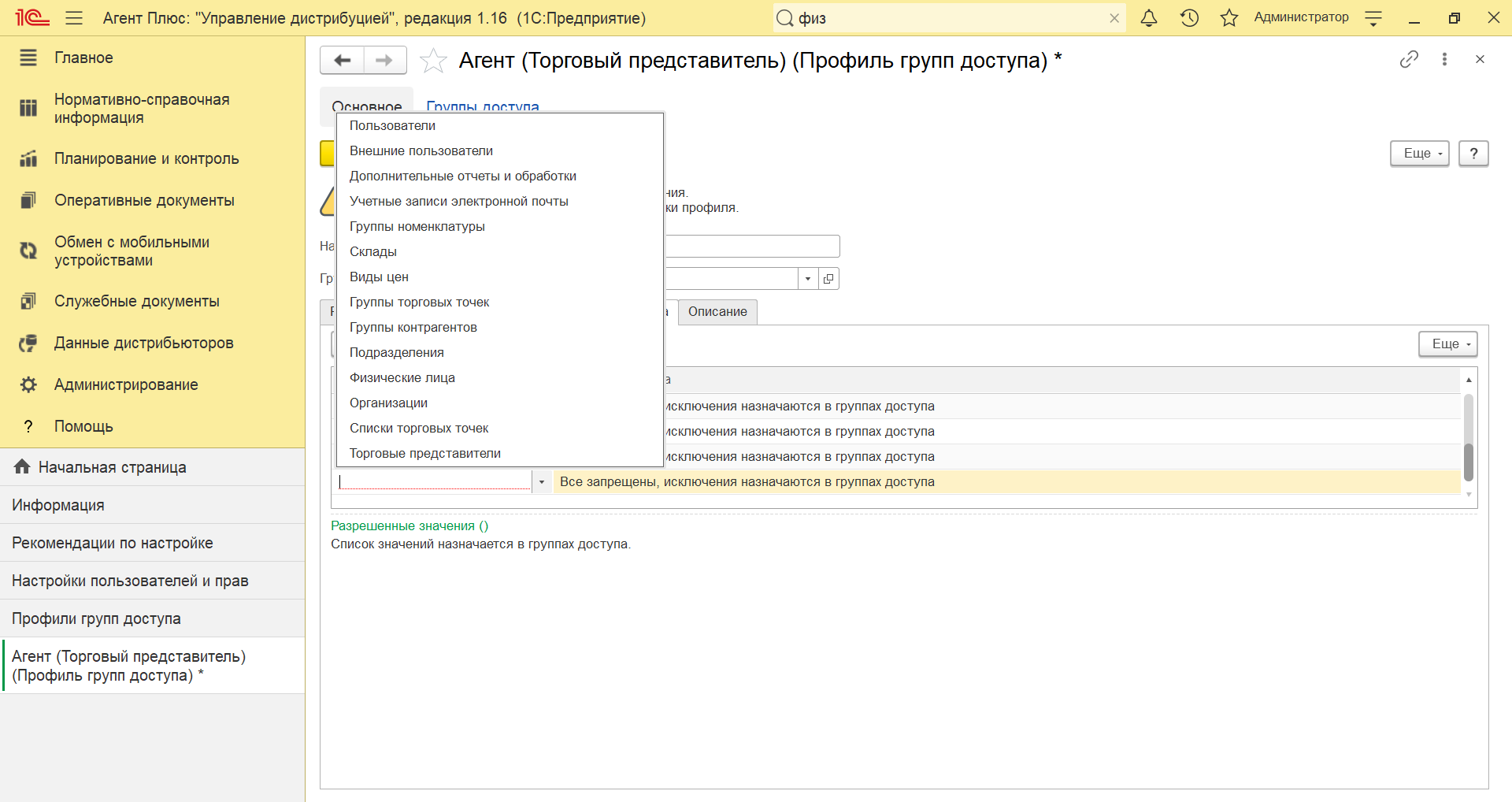
Task: Open notifications bell icon
Action: pos(1149,17)
